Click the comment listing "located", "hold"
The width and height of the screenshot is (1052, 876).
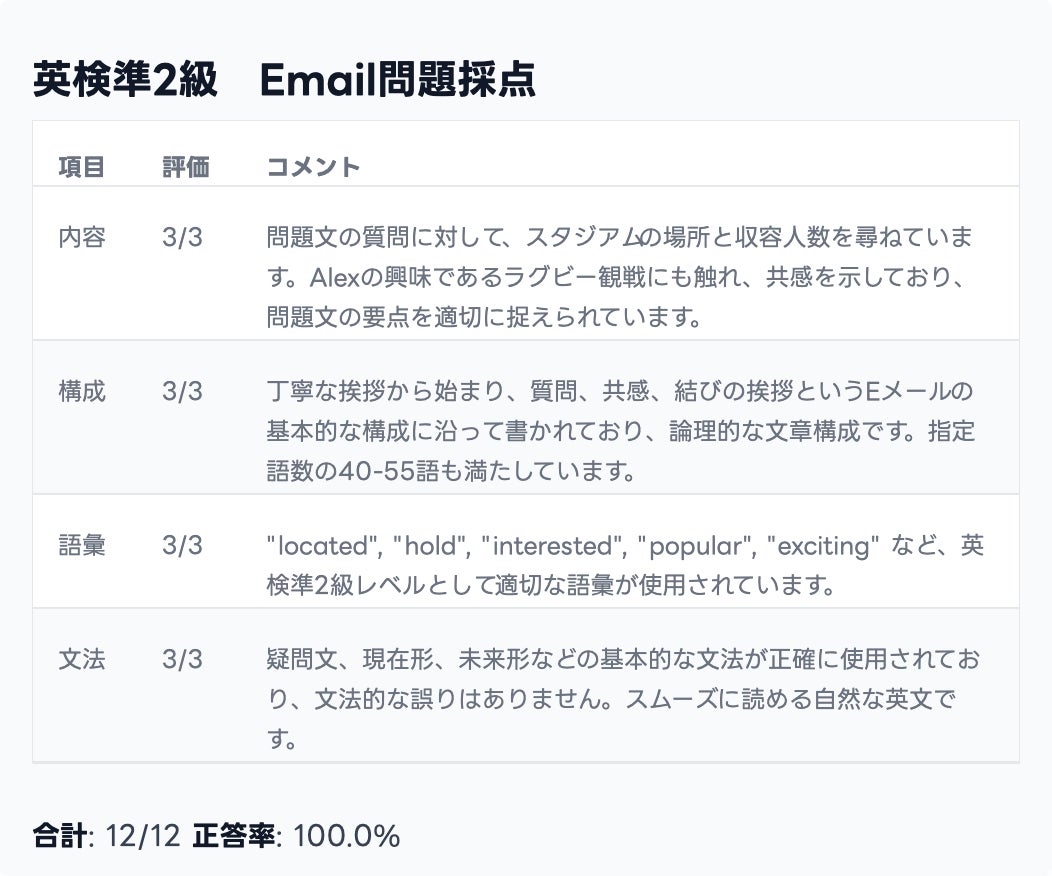620,566
